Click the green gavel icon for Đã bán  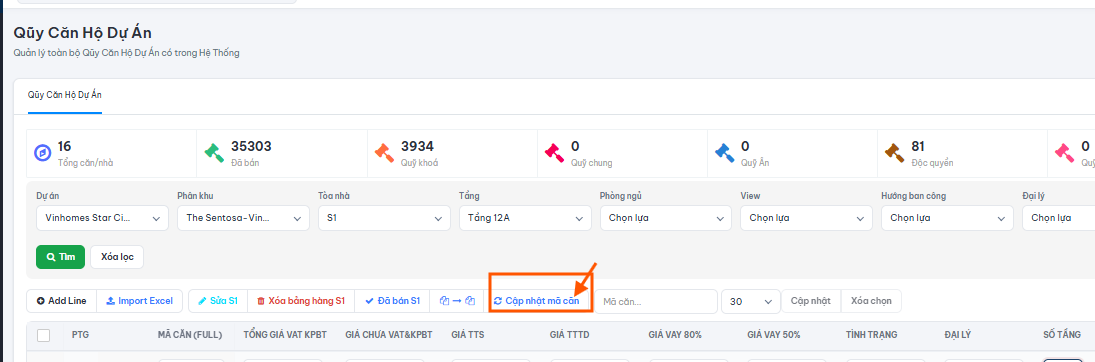[214, 153]
